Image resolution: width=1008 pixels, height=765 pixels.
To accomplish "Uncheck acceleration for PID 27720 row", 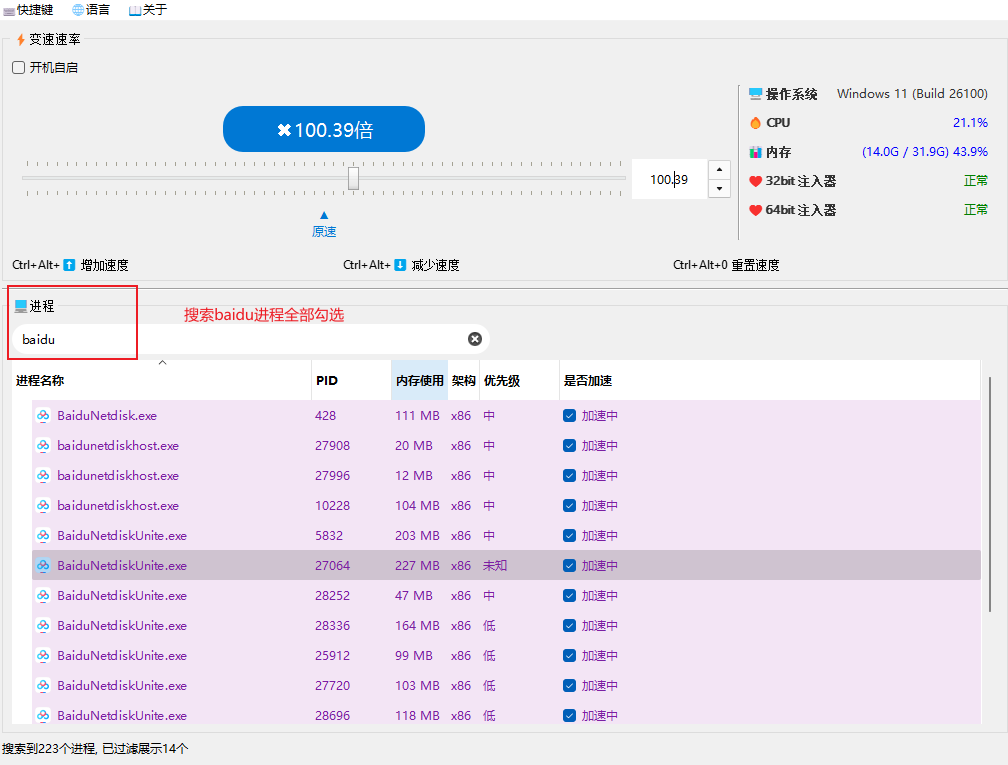I will pyautogui.click(x=569, y=685).
